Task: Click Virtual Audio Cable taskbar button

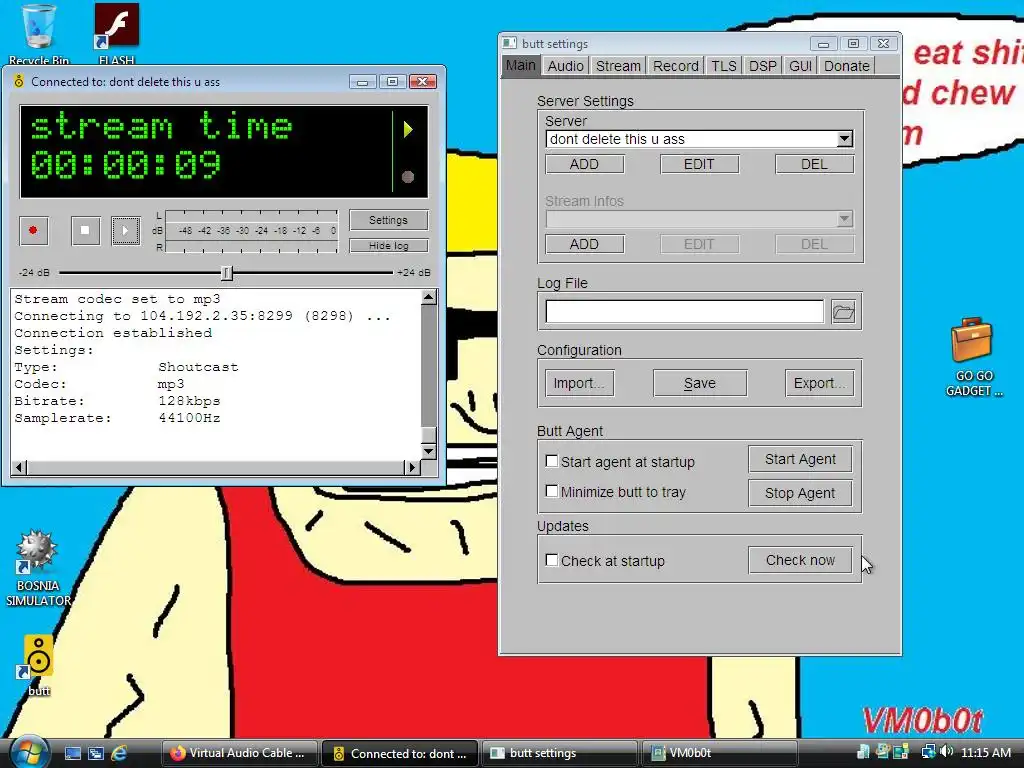Action: [x=240, y=753]
